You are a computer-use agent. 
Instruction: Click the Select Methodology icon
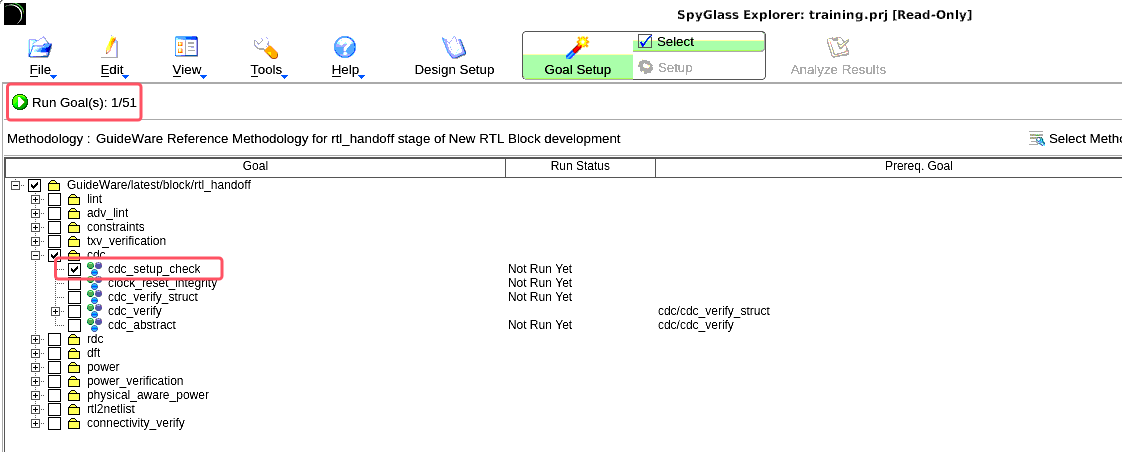1036,139
